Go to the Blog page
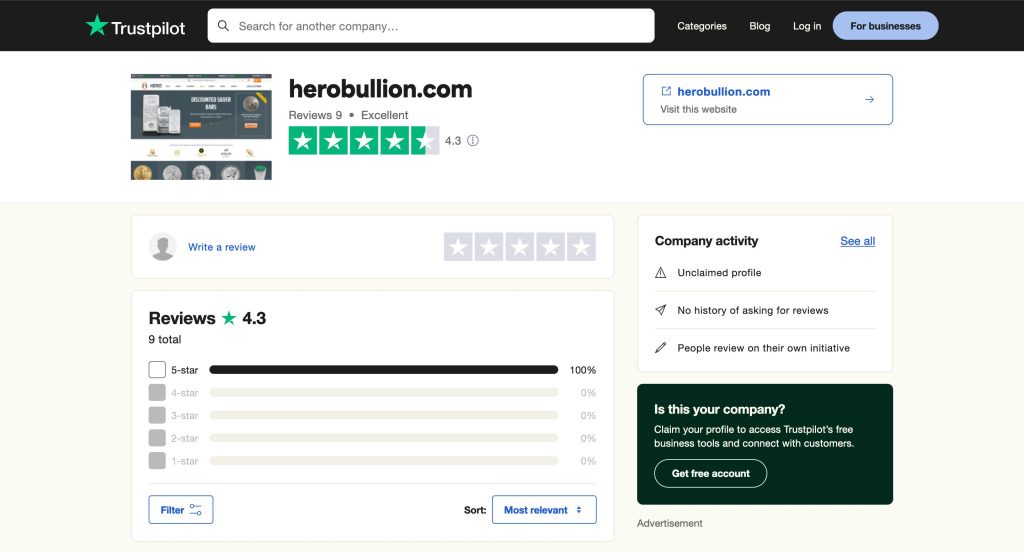The width and height of the screenshot is (1024, 553). (760, 26)
